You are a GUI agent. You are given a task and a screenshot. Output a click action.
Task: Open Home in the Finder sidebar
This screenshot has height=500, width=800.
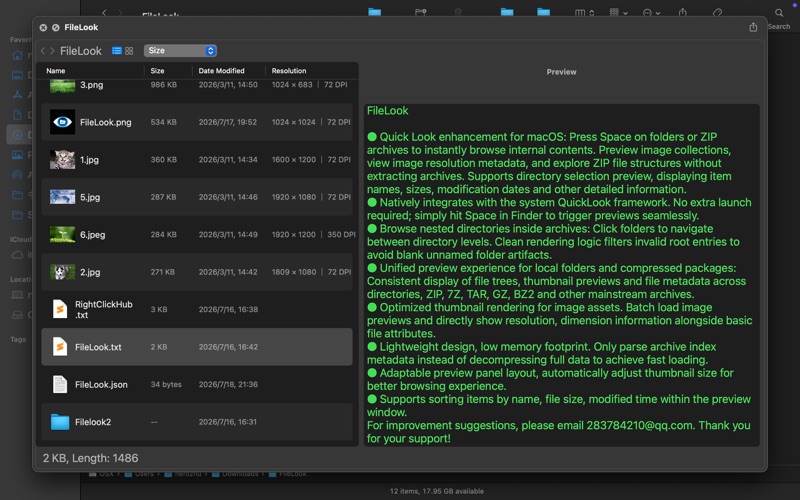click(17, 55)
